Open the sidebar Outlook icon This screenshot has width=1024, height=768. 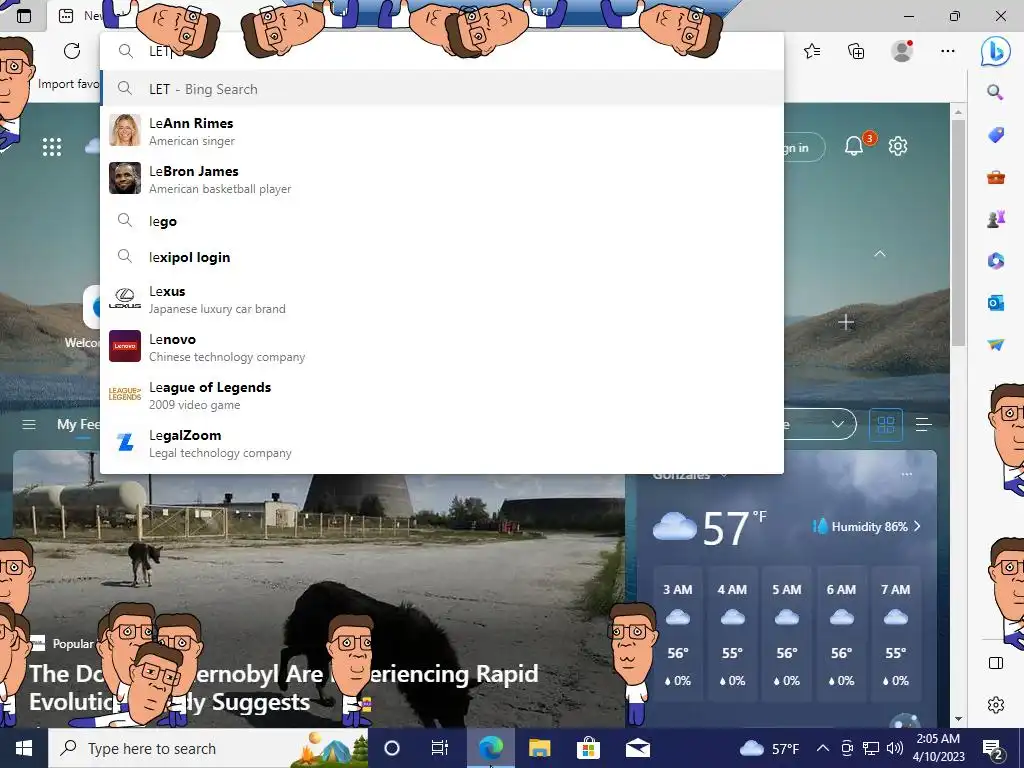coord(995,302)
